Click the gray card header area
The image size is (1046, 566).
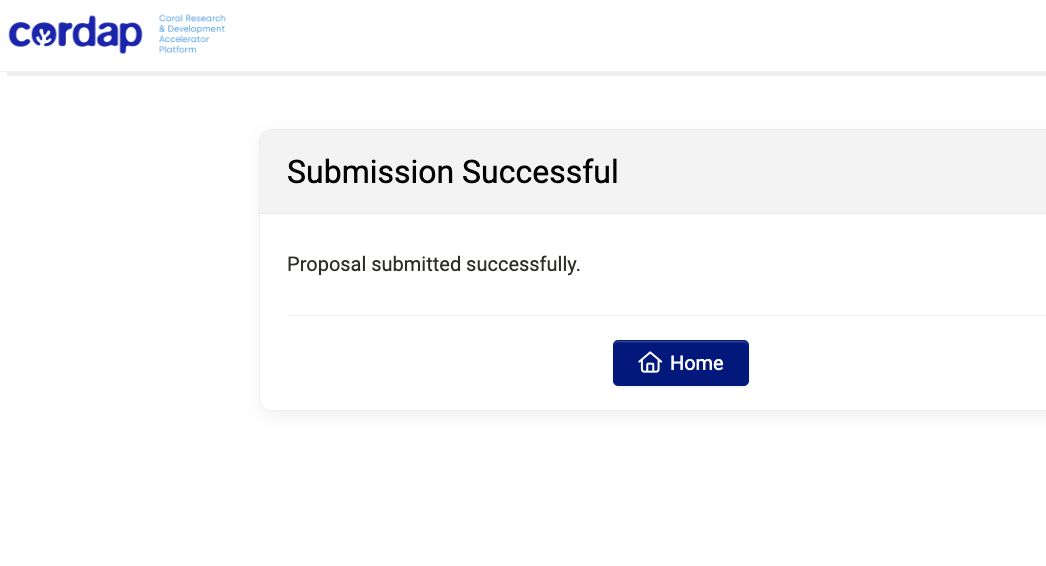[x=653, y=172]
